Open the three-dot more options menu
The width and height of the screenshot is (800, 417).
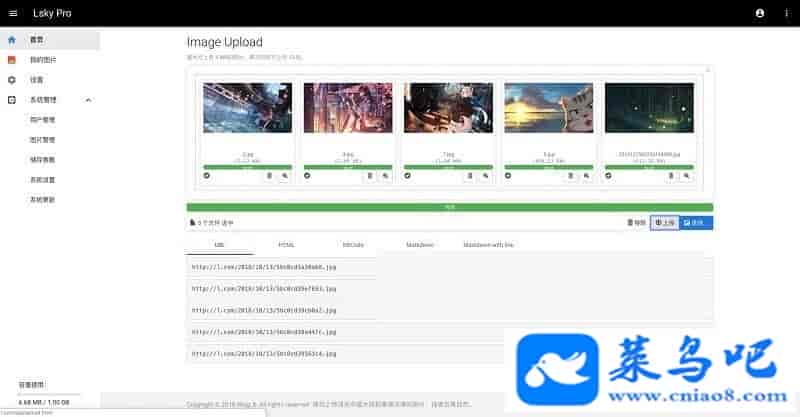pos(786,13)
